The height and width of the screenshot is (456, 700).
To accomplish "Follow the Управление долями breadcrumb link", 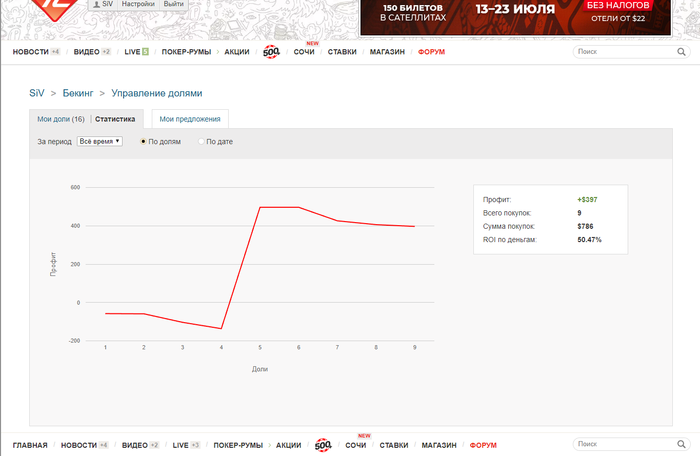I will click(x=157, y=93).
